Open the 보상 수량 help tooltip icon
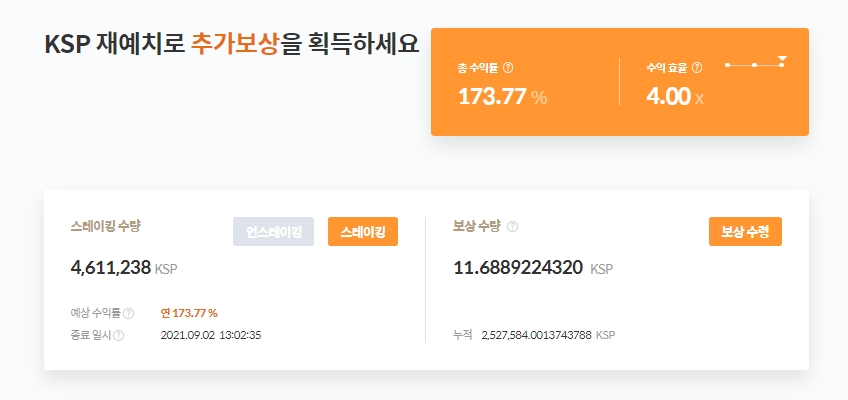Screen dimensions: 848x400 [x=513, y=227]
